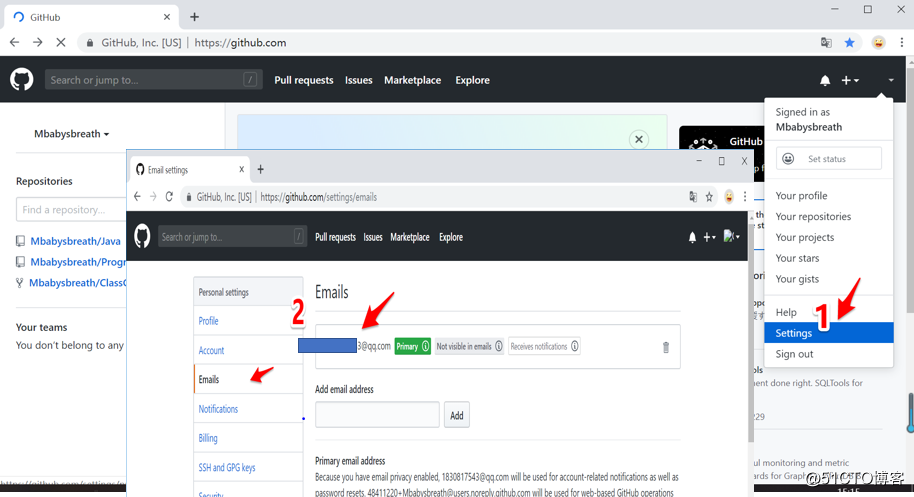Open Chrome three-dot menu in back window
Screen dimensions: 914x497
(x=901, y=43)
